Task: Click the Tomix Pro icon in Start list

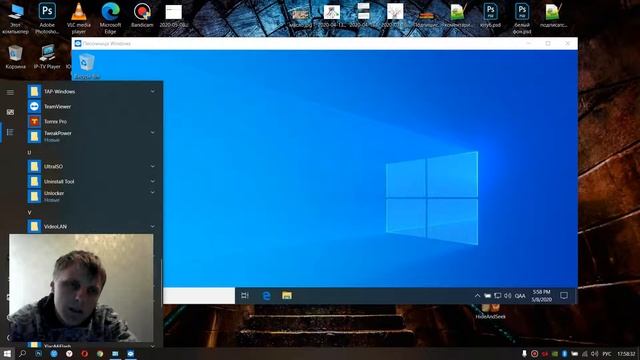Action: click(34, 121)
